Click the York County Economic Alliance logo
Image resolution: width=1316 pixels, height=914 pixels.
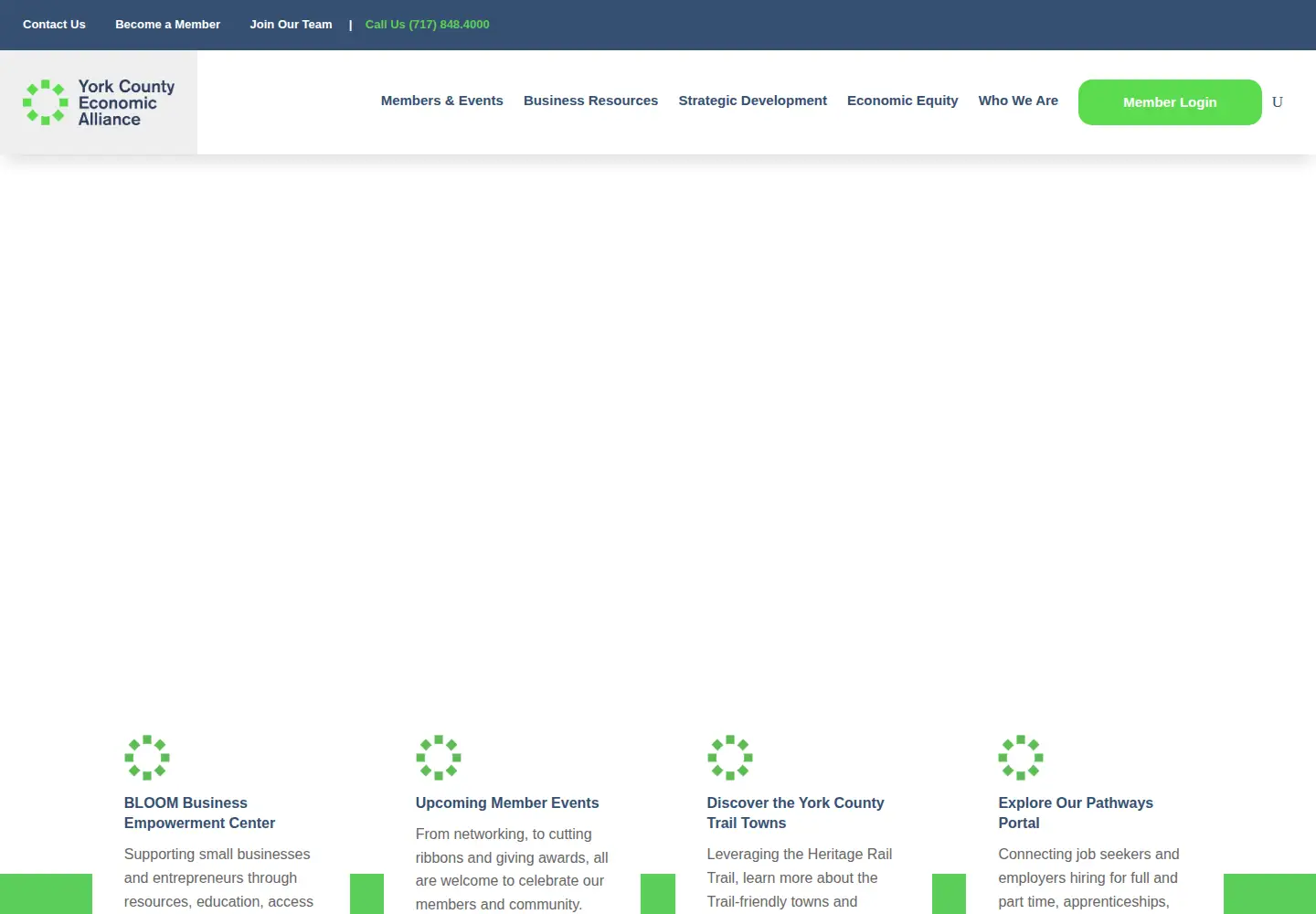coord(99,102)
